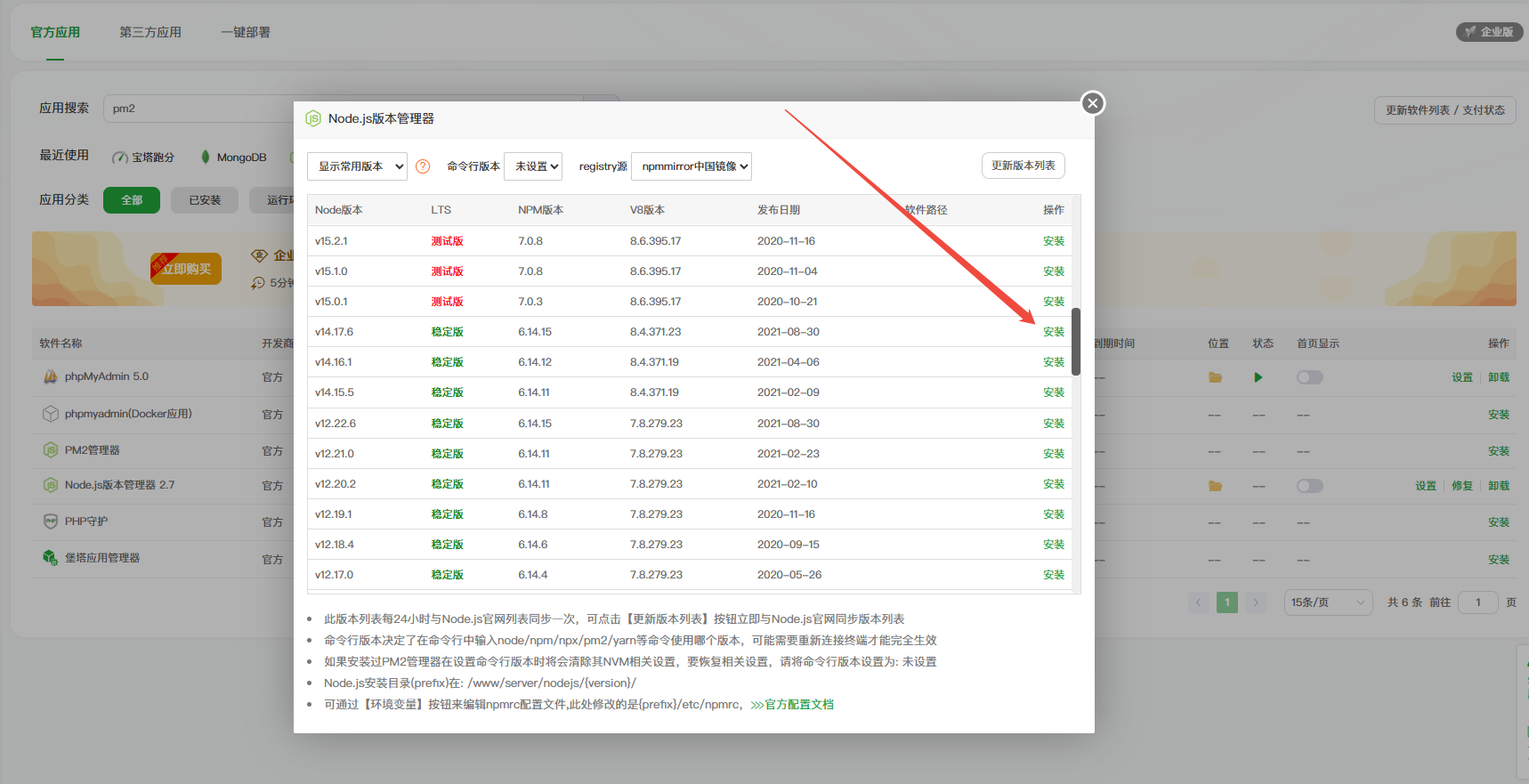
Task: Click the version list vertical scrollbar
Action: (1076, 342)
